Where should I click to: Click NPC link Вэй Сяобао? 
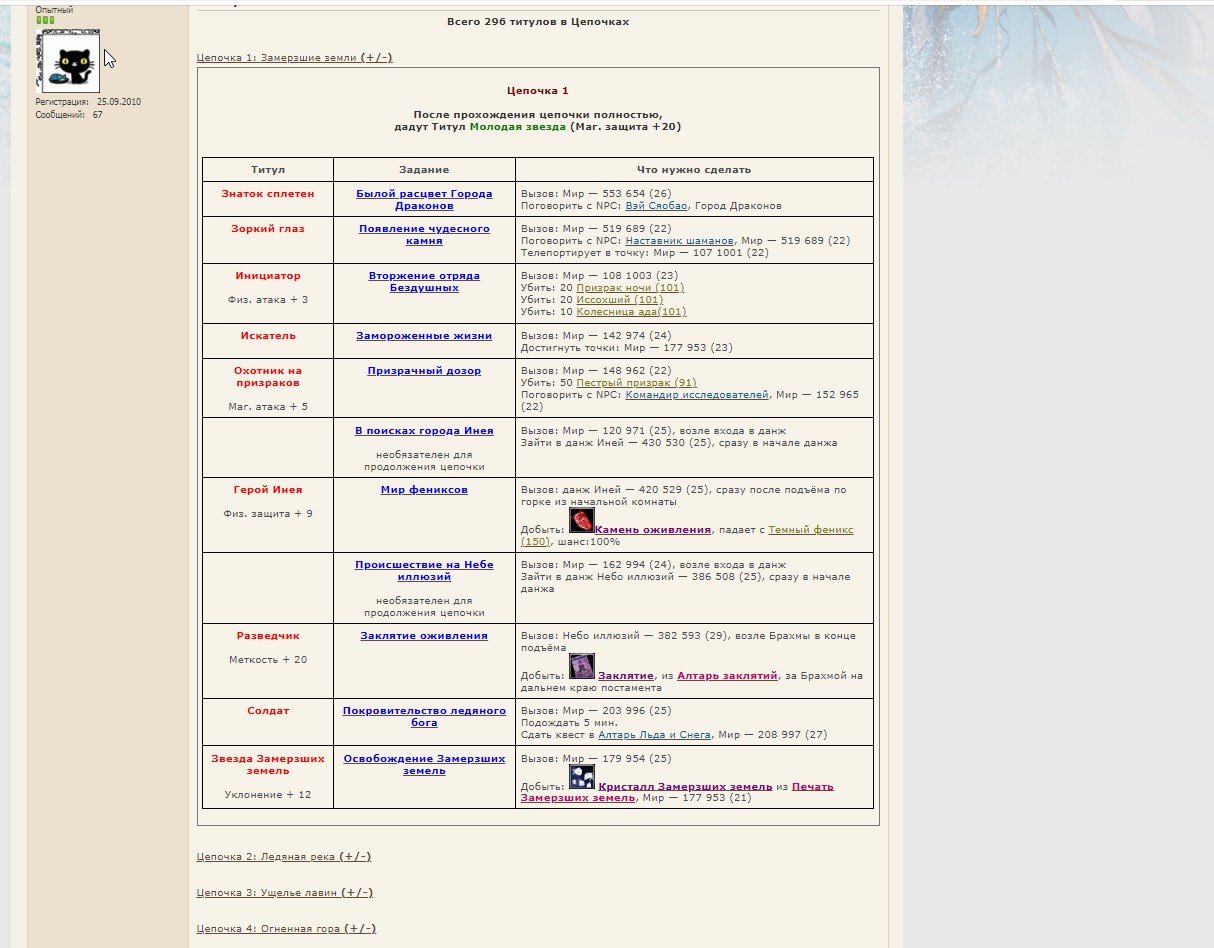[656, 206]
